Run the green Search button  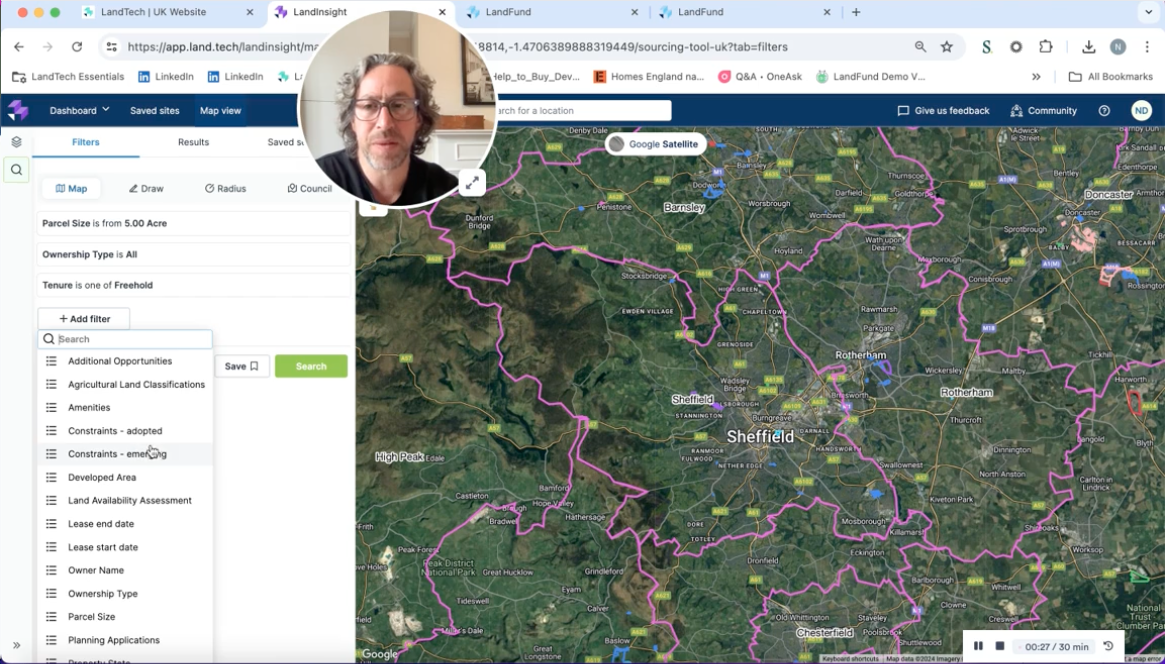tap(311, 366)
